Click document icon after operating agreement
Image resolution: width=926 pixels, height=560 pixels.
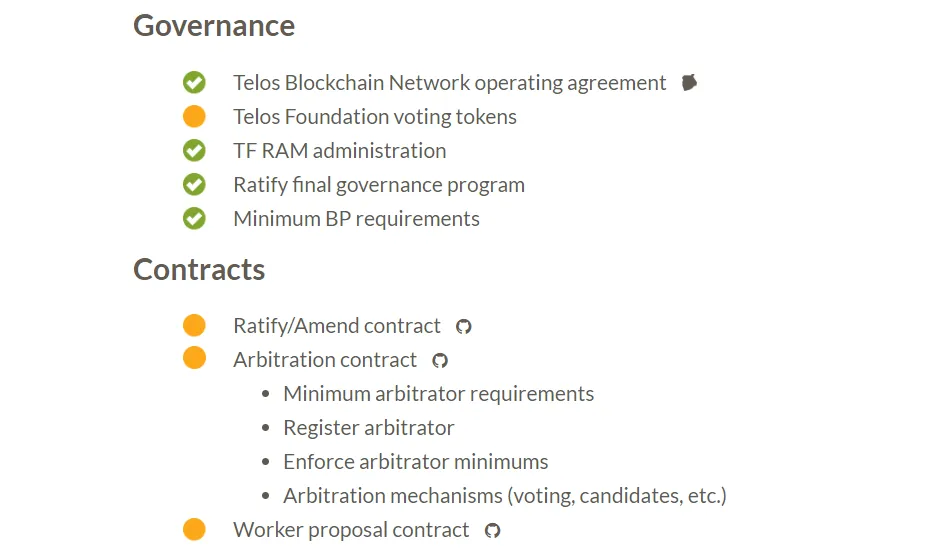(x=689, y=82)
